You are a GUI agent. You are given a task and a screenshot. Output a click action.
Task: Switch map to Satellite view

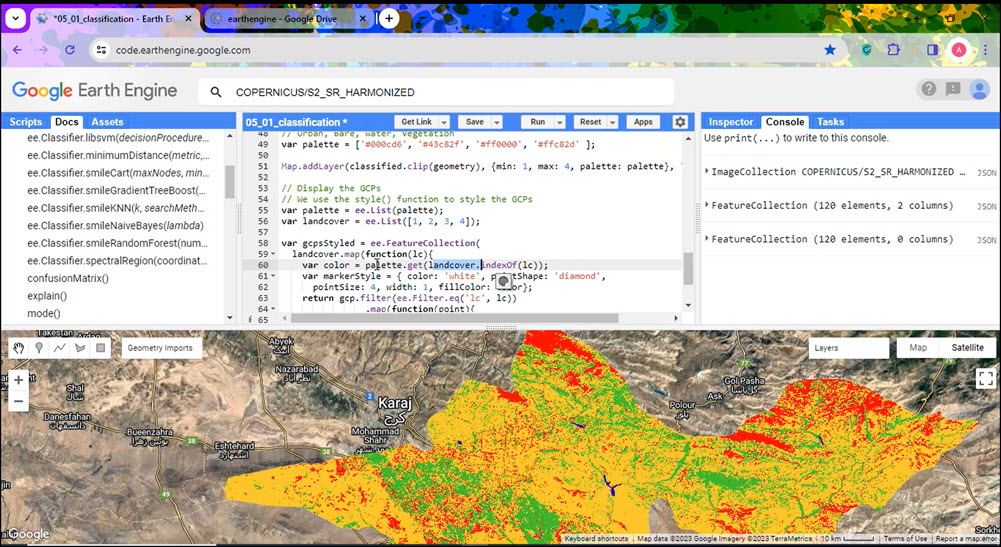tap(967, 348)
